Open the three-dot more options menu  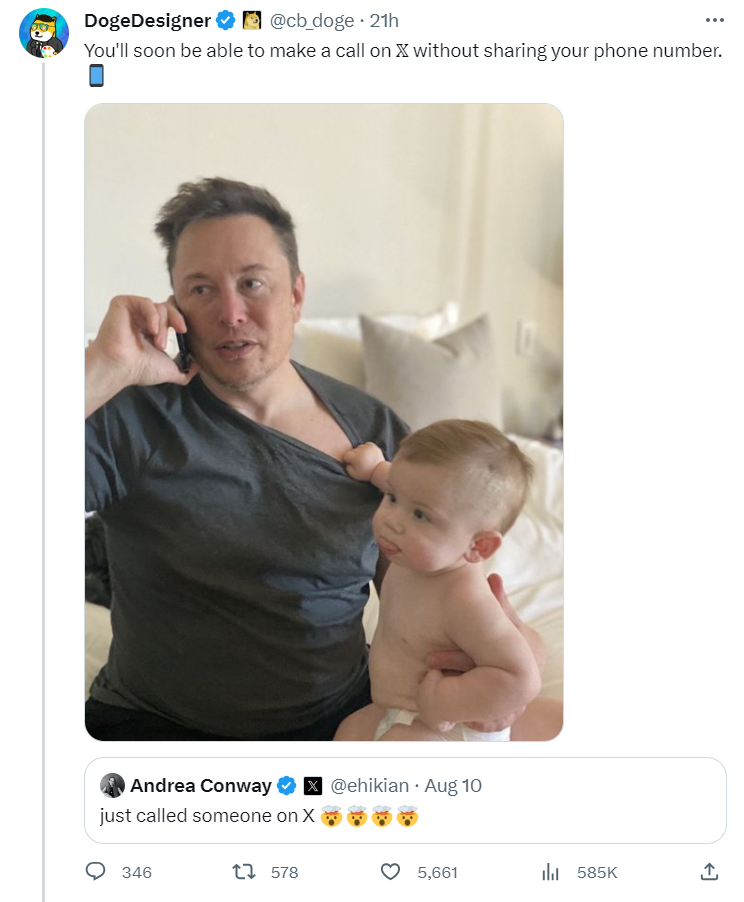click(713, 20)
